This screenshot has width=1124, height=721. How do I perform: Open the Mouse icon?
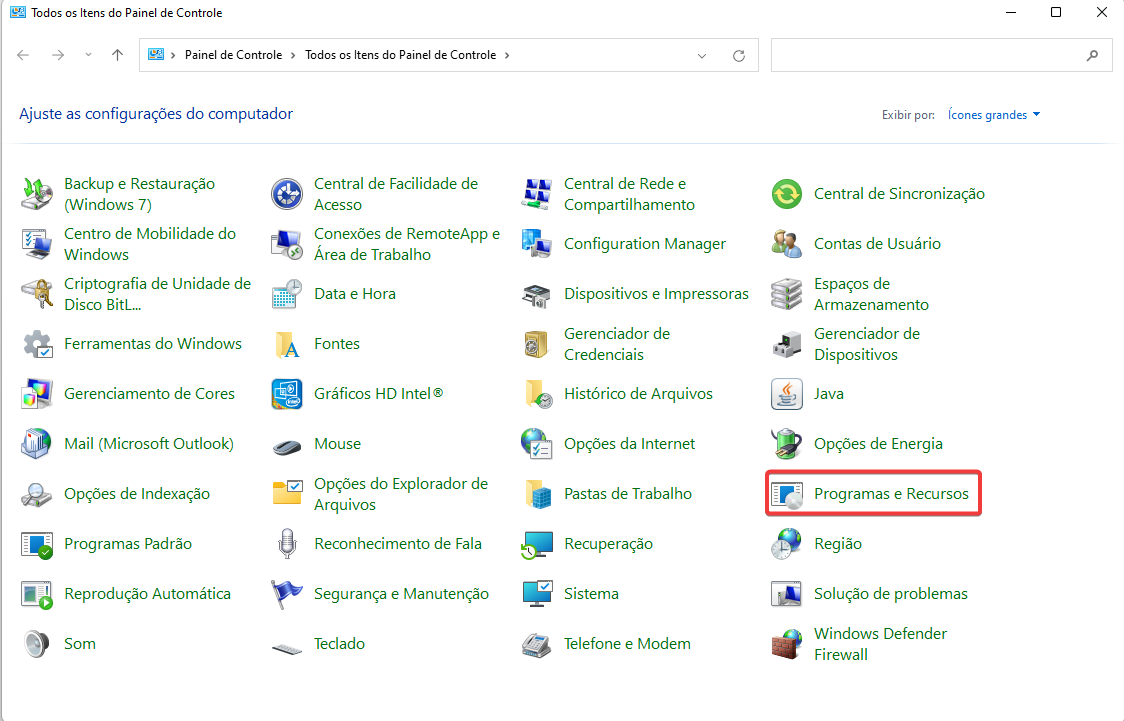tap(287, 447)
